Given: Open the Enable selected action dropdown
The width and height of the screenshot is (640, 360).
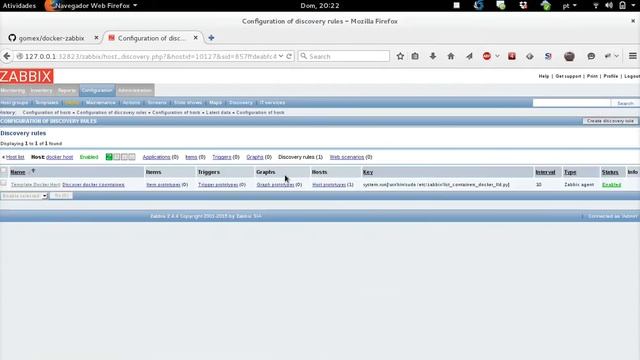Looking at the screenshot, I should 24,196.
